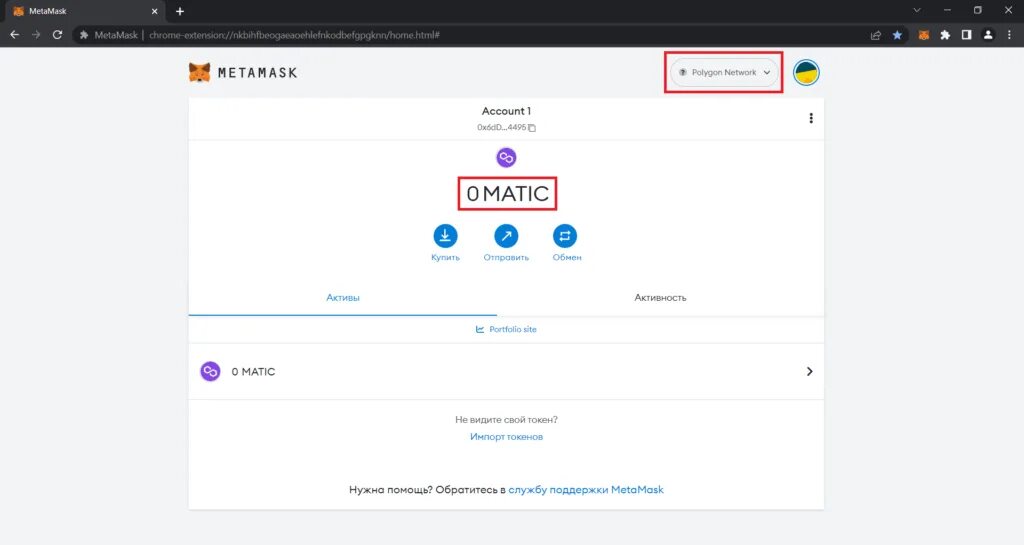1024x545 pixels.
Task: Open the Polygon Network selector dropdown
Action: (x=724, y=72)
